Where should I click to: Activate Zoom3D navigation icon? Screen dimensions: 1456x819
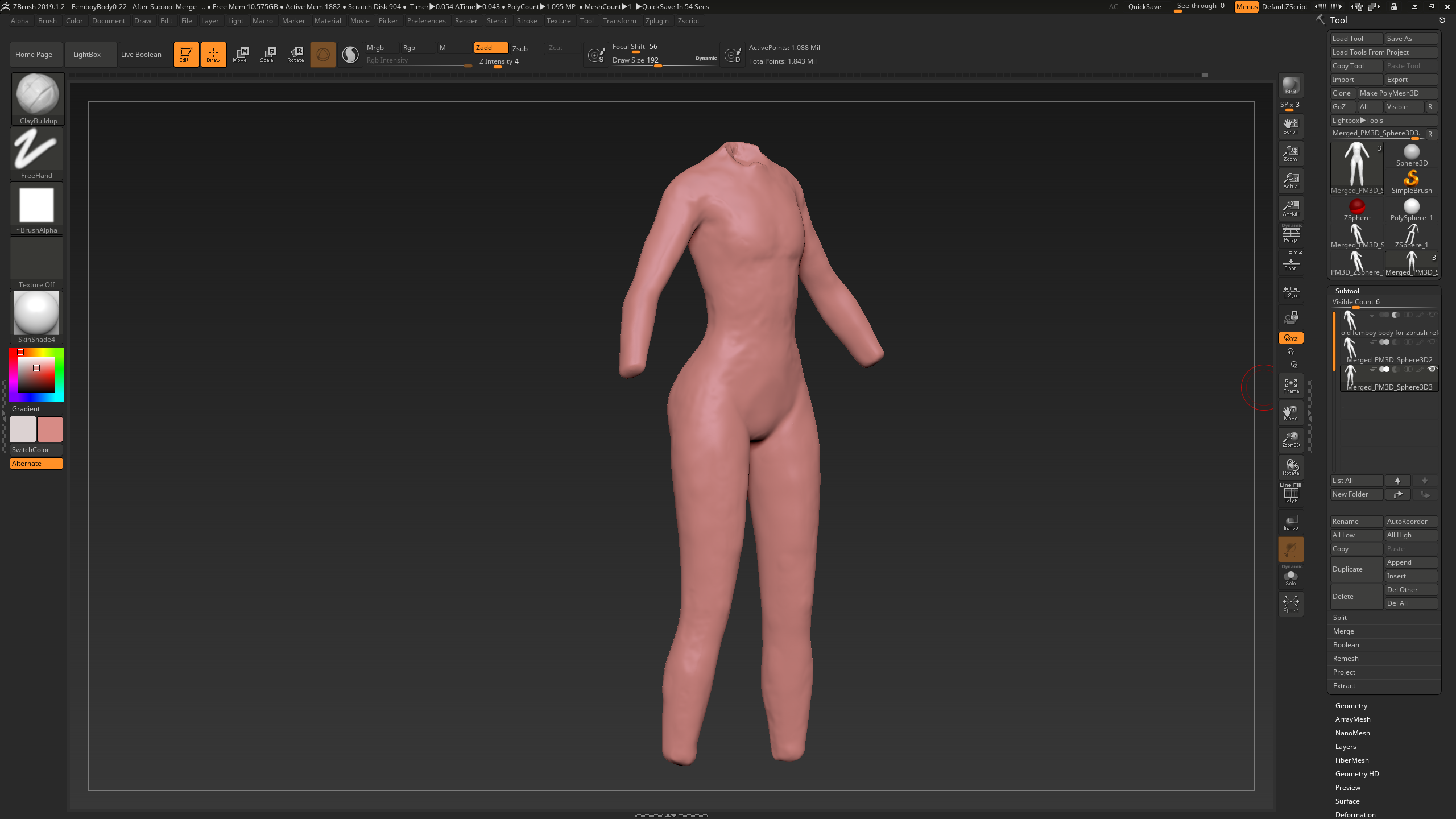tap(1290, 440)
